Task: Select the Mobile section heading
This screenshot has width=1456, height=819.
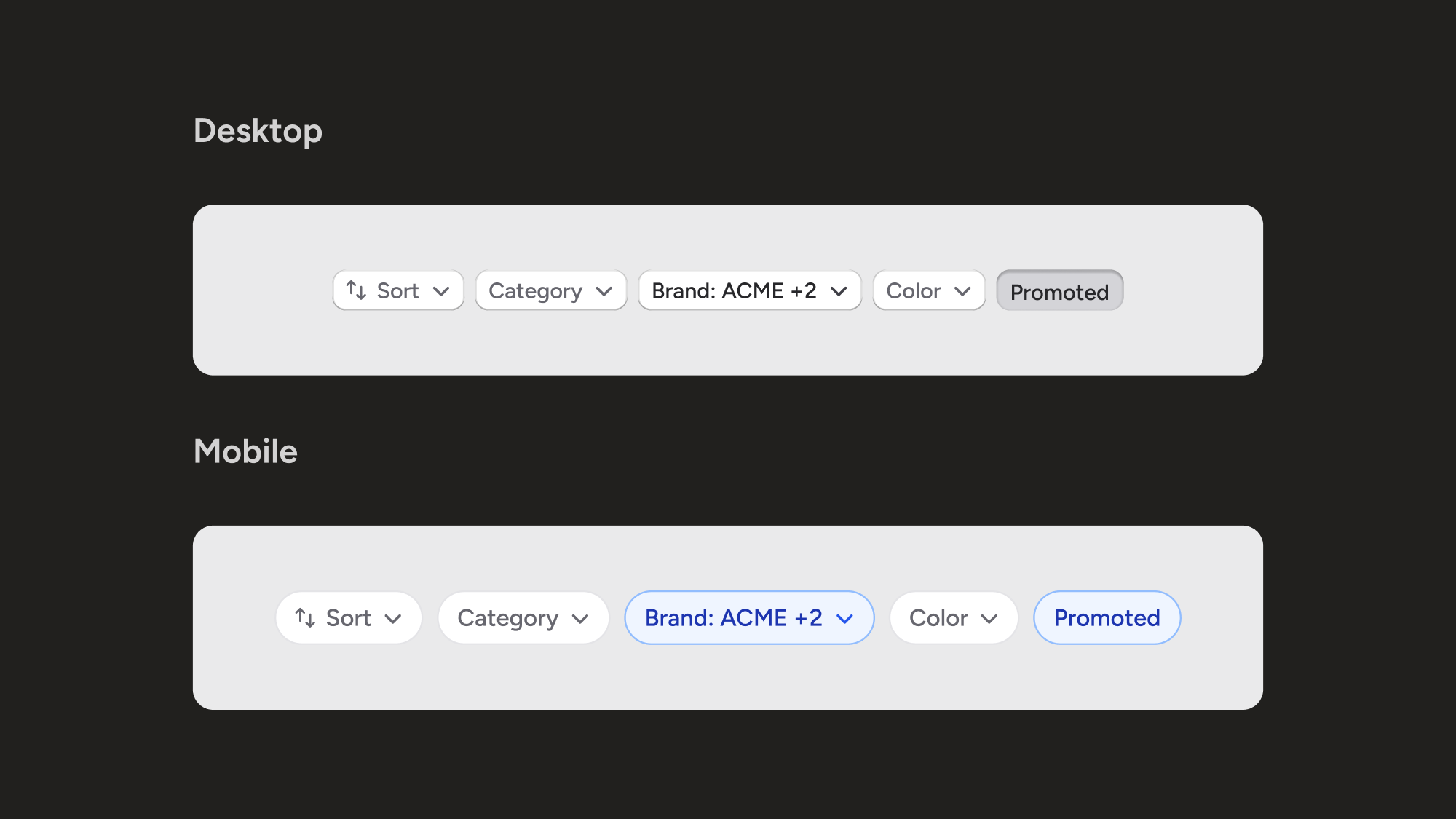Action: coord(245,451)
